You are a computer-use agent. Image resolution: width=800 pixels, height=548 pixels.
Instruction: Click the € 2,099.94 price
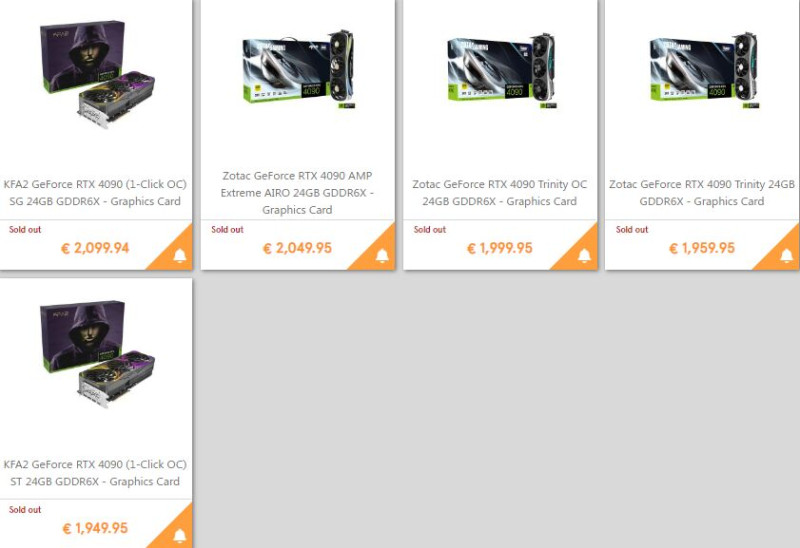pyautogui.click(x=95, y=248)
